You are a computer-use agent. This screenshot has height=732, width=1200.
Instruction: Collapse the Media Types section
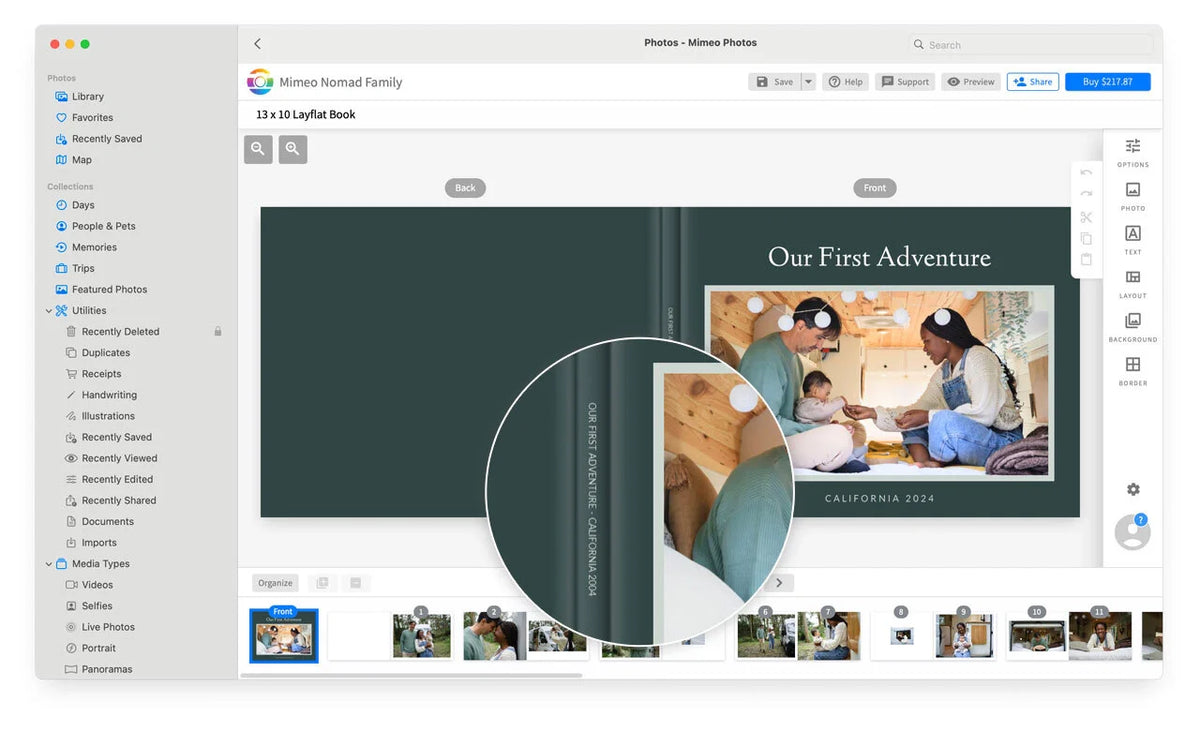(x=49, y=564)
